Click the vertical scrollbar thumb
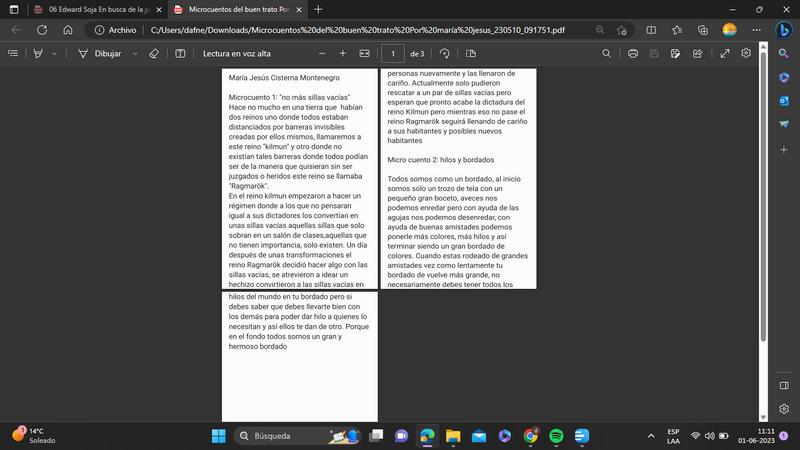 point(763,196)
